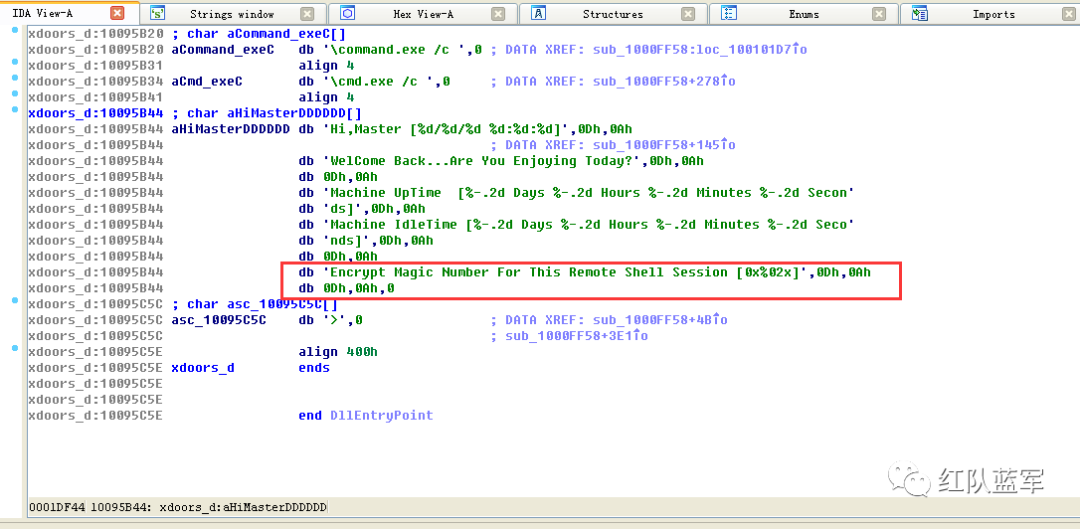Screen dimensions: 1080x529
Task: Close the IDA View-A tab
Action: click(x=117, y=13)
